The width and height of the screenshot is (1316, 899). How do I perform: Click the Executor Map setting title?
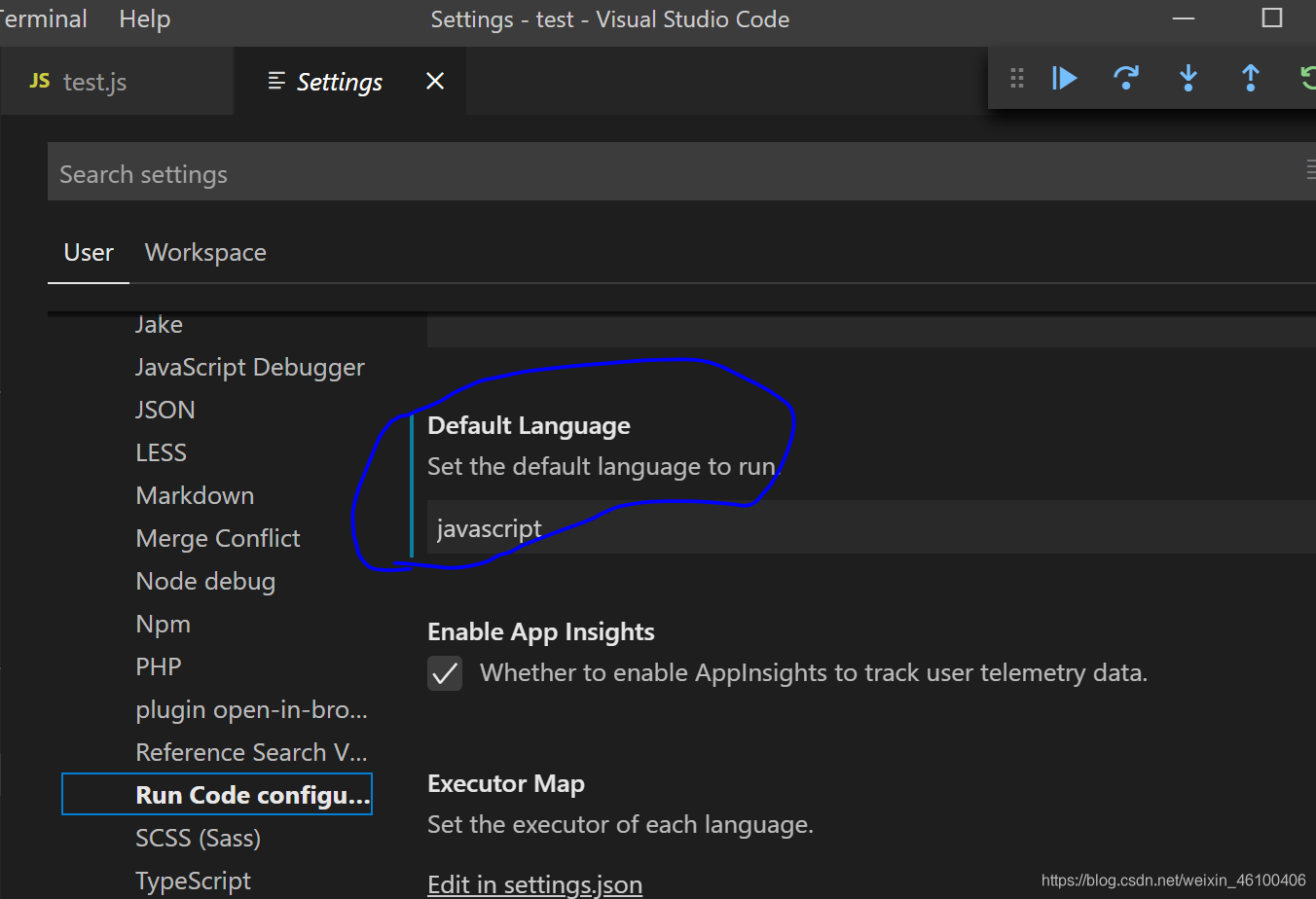point(506,784)
